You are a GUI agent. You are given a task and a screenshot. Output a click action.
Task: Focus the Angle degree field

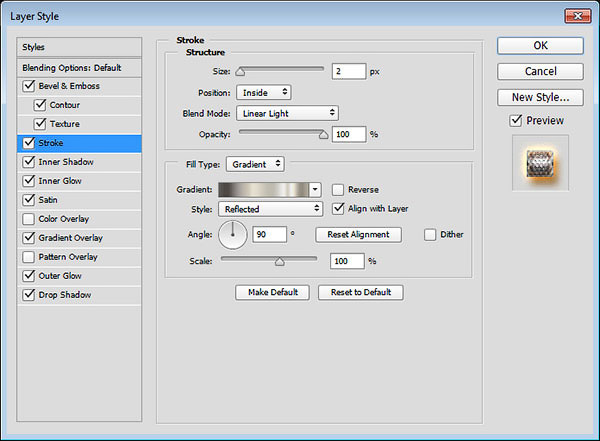269,234
